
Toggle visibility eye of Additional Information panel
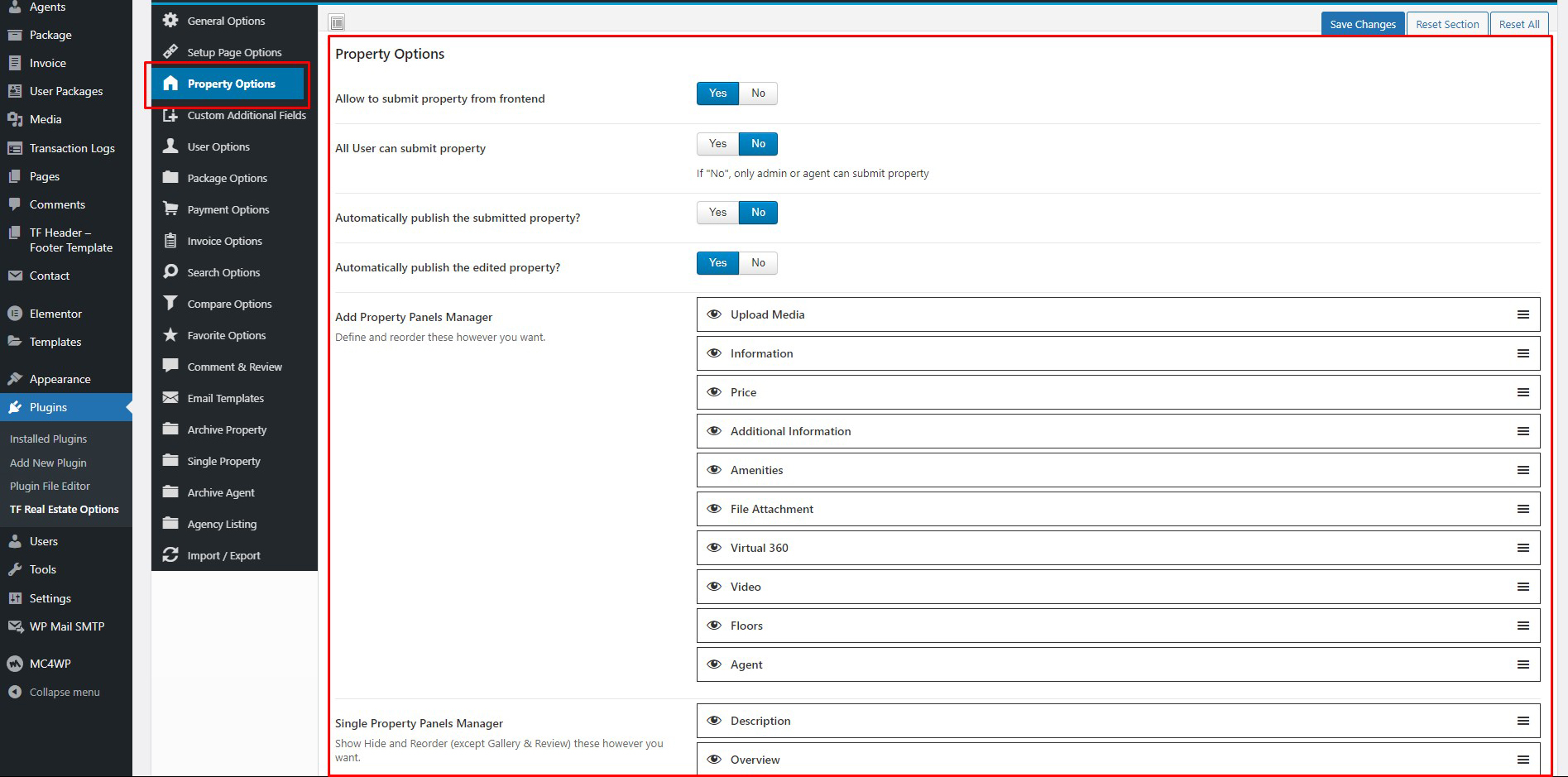714,431
